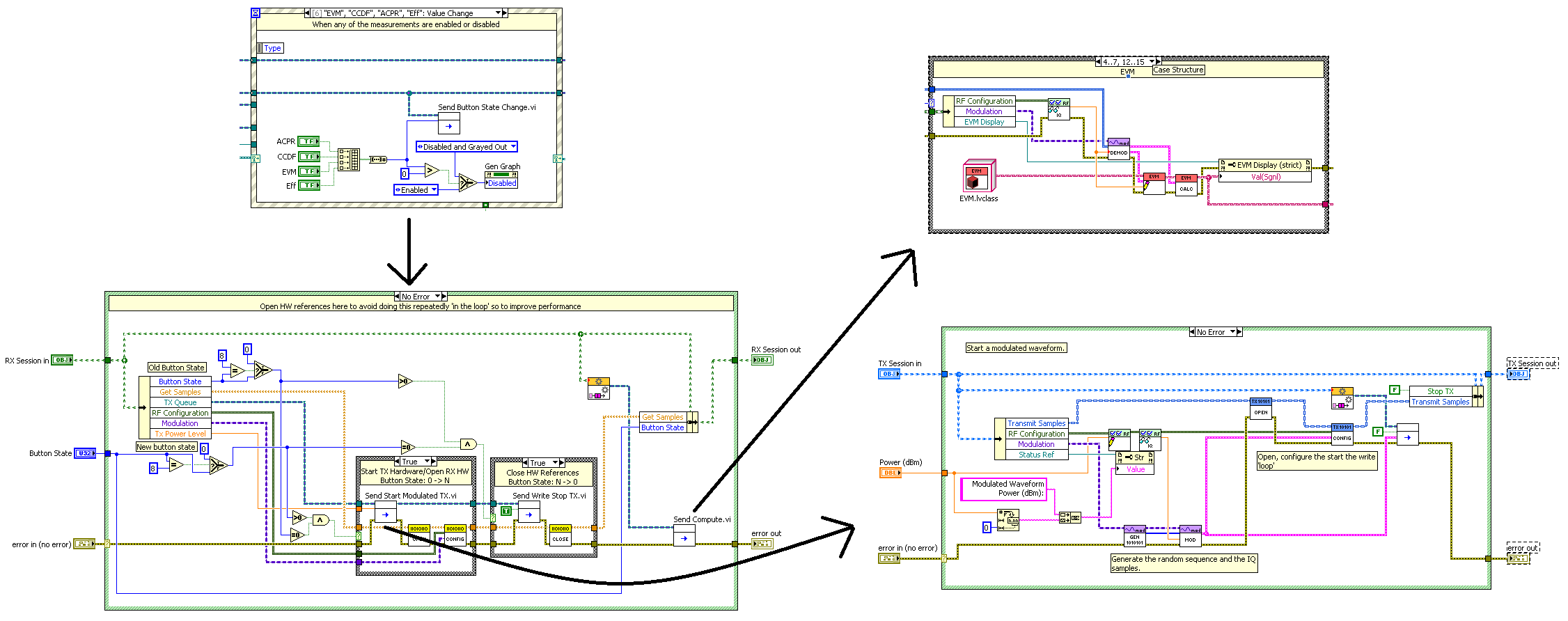The height and width of the screenshot is (621, 1568).
Task: Open the 4..7, 12..15 case selector dropdown
Action: click(x=1152, y=61)
